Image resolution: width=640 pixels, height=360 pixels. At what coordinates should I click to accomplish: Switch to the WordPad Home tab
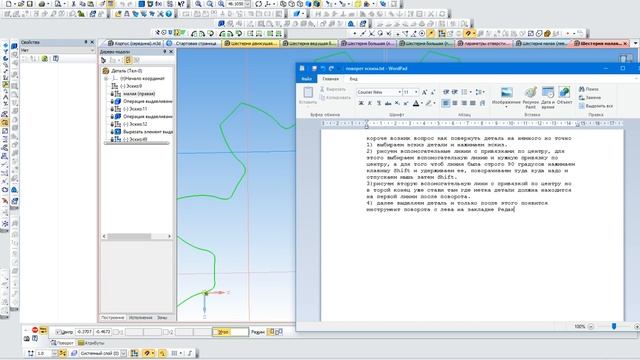point(330,79)
